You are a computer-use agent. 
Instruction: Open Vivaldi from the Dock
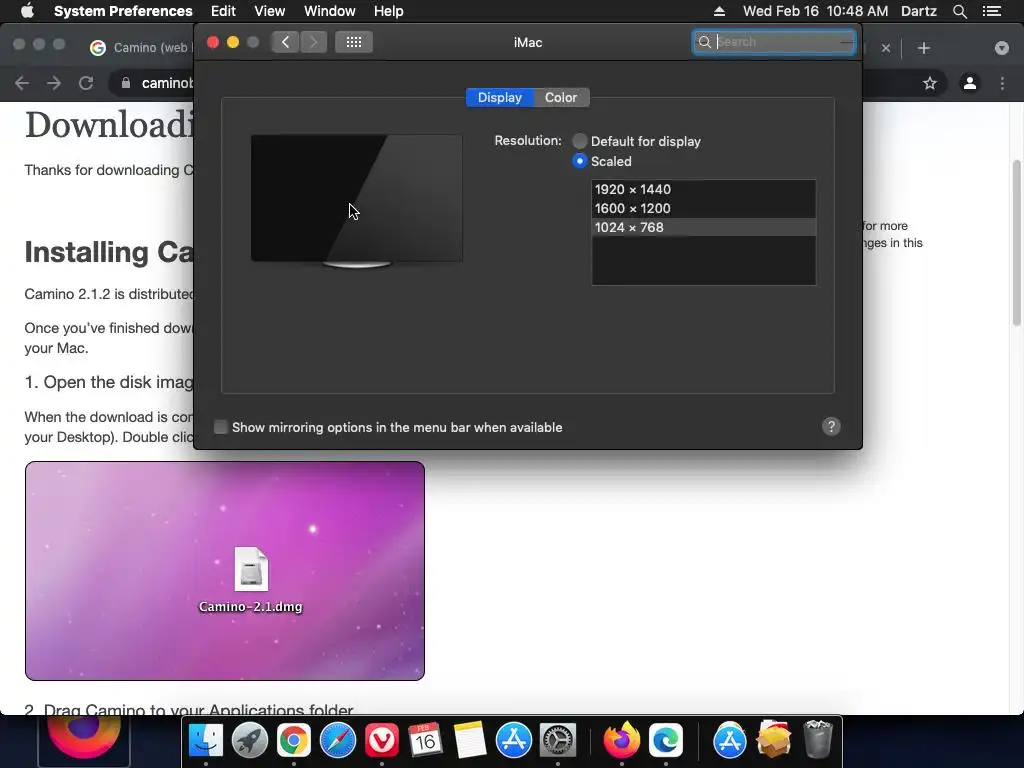(382, 741)
